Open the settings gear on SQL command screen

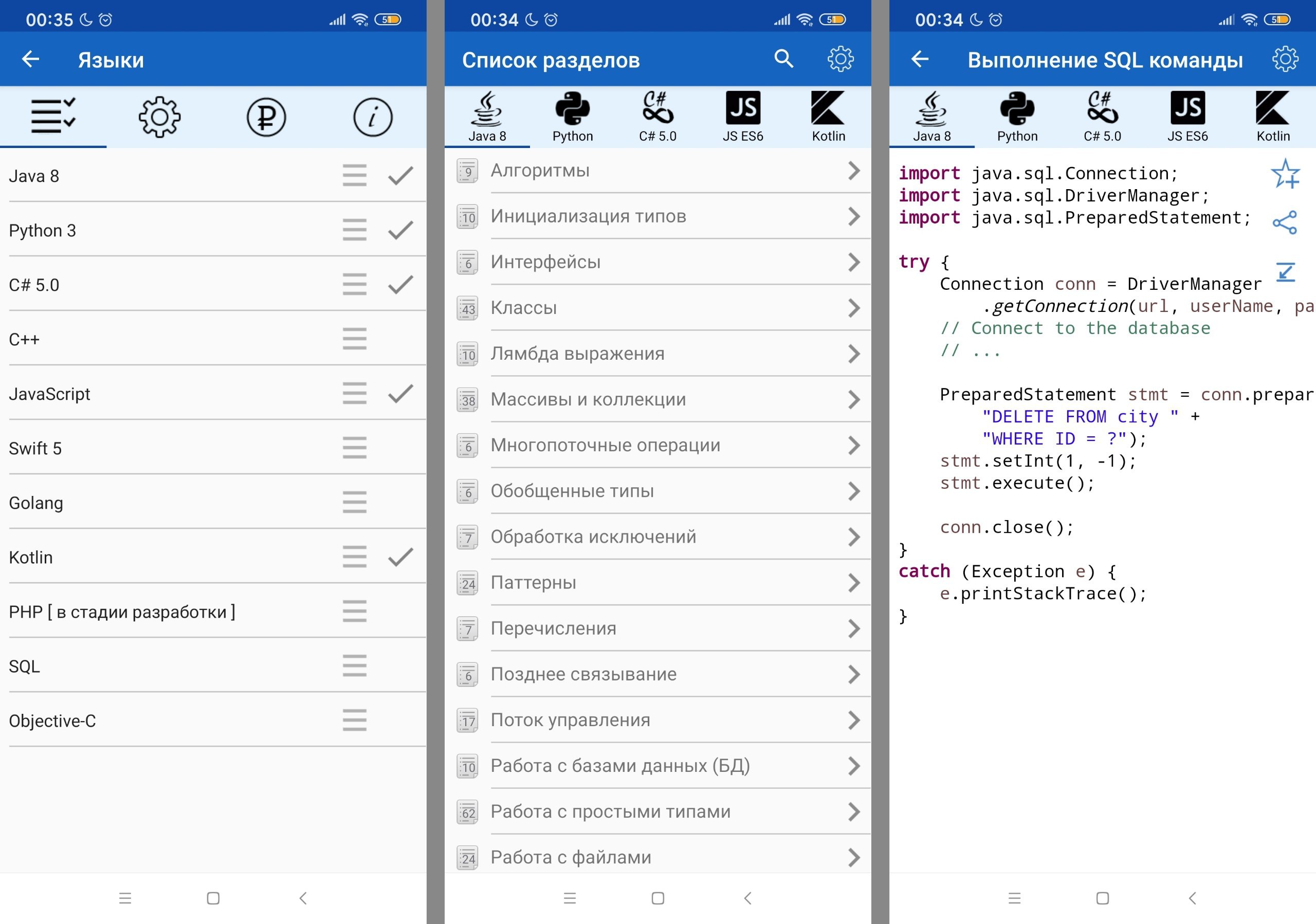(1285, 59)
